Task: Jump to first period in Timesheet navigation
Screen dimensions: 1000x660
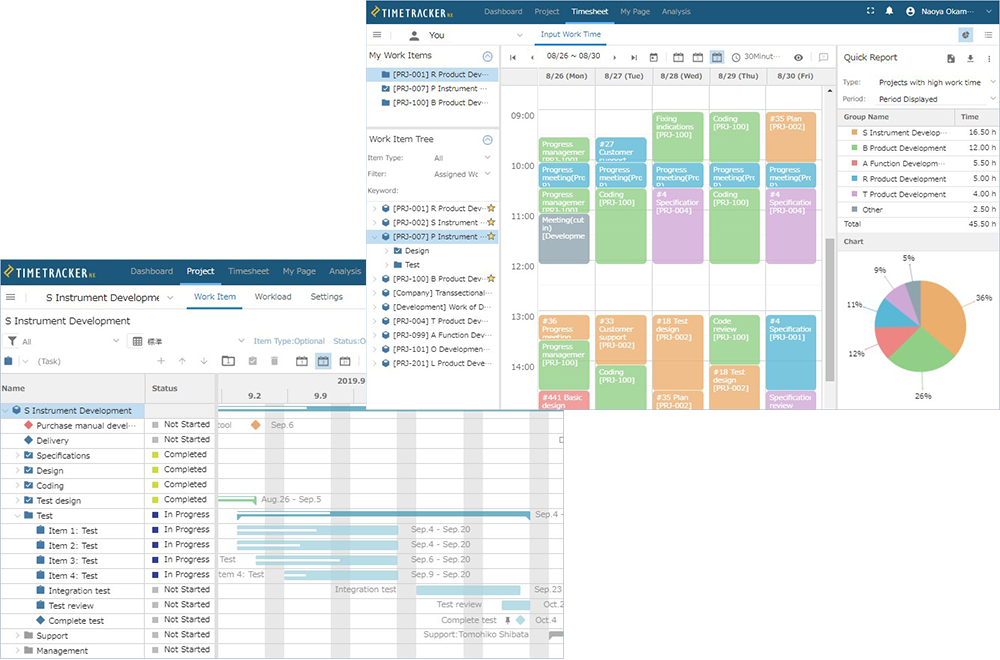Action: (513, 58)
